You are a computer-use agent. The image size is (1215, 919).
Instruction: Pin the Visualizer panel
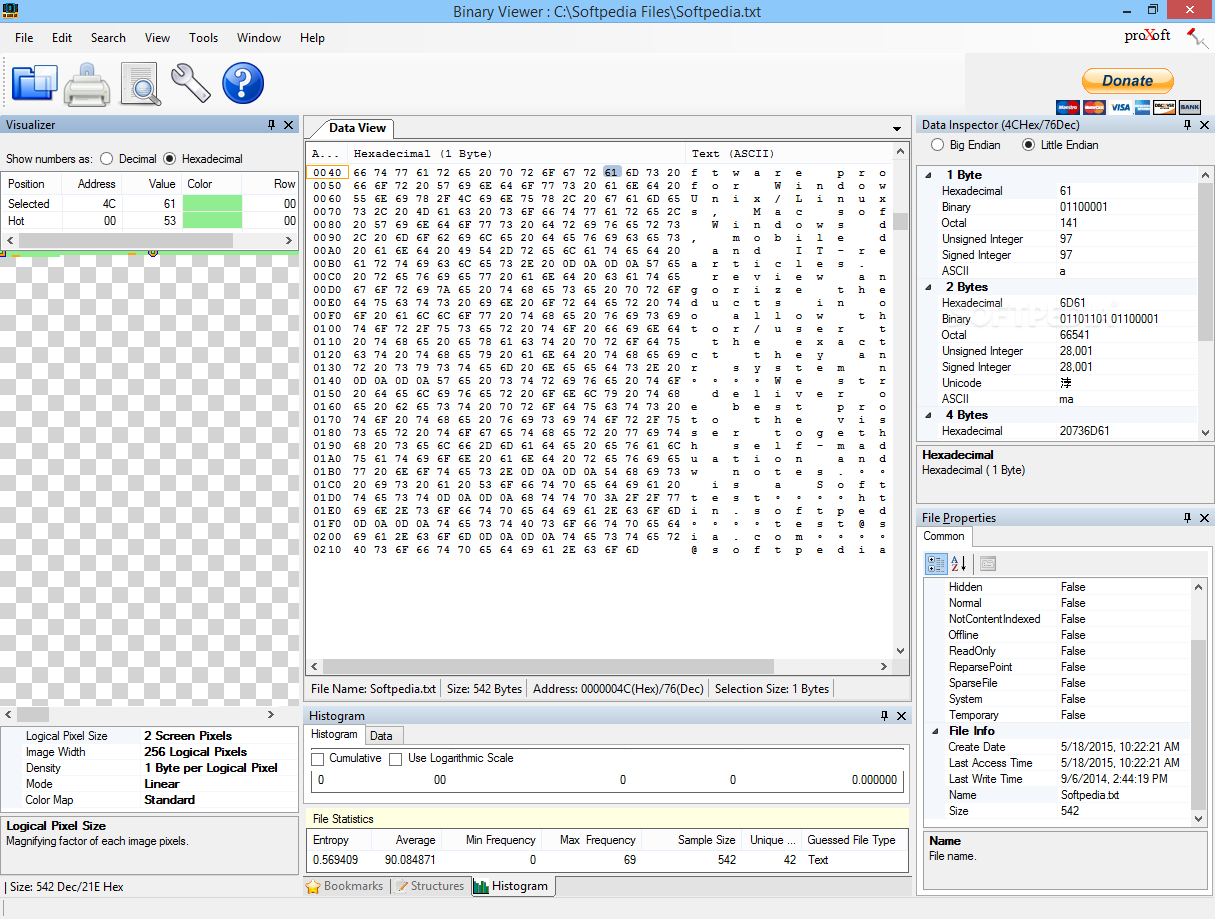point(271,125)
